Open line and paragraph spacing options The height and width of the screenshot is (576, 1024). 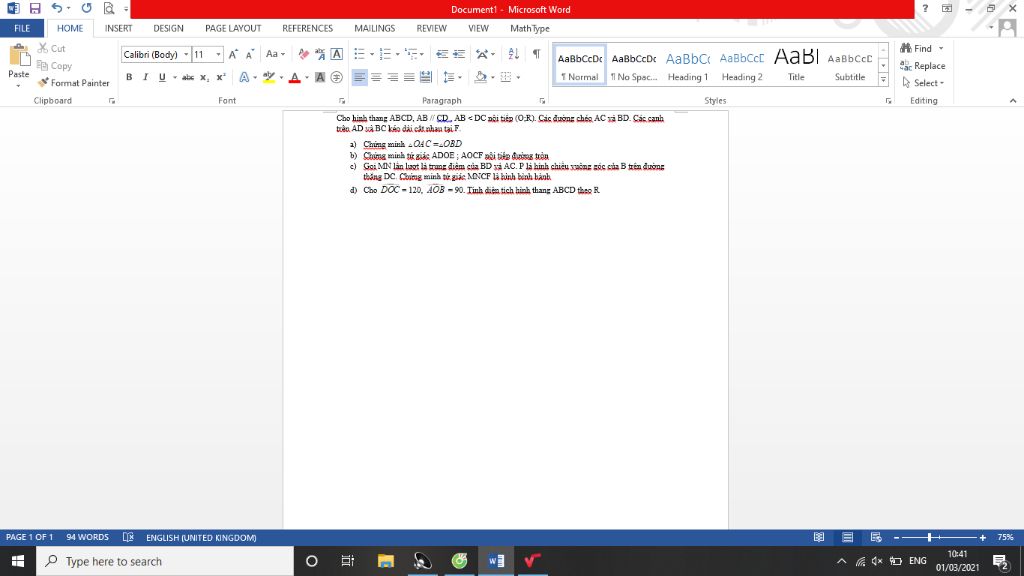pos(452,77)
